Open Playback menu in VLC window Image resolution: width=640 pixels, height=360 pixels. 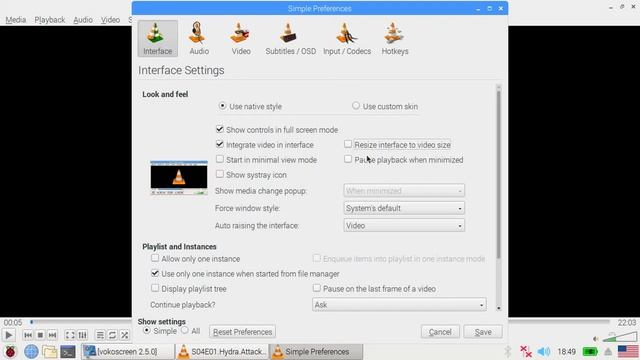click(49, 20)
